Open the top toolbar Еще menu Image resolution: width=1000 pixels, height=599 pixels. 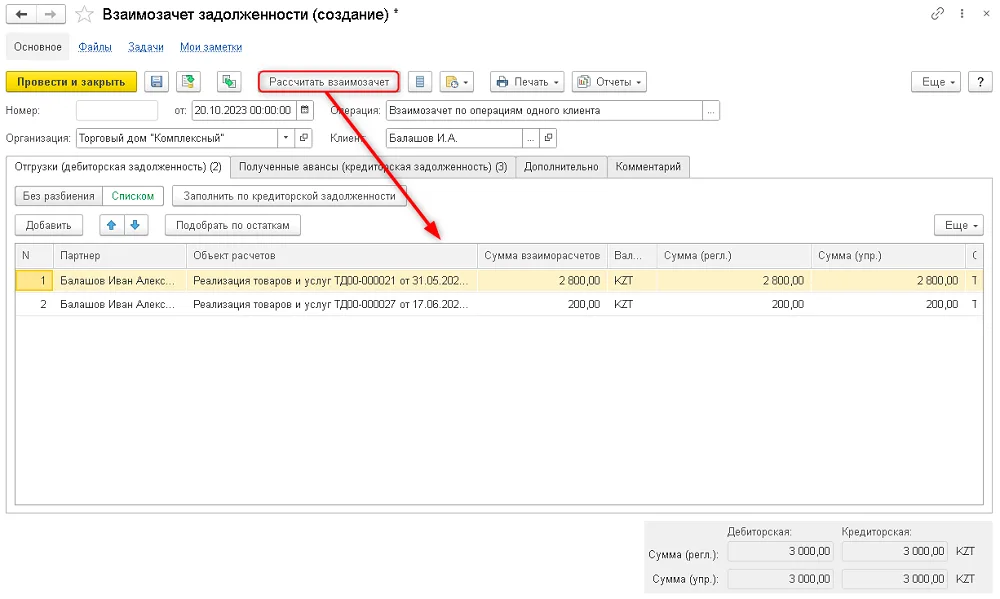pyautogui.click(x=936, y=82)
